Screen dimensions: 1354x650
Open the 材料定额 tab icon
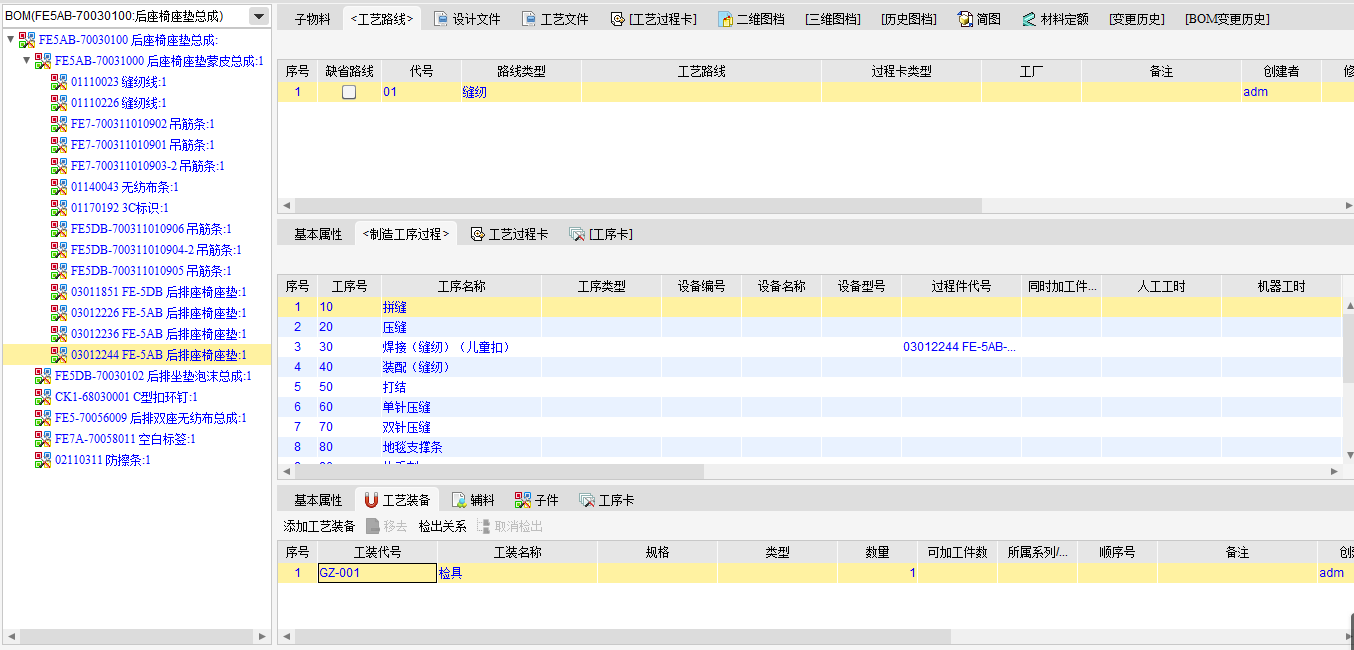pyautogui.click(x=1029, y=19)
